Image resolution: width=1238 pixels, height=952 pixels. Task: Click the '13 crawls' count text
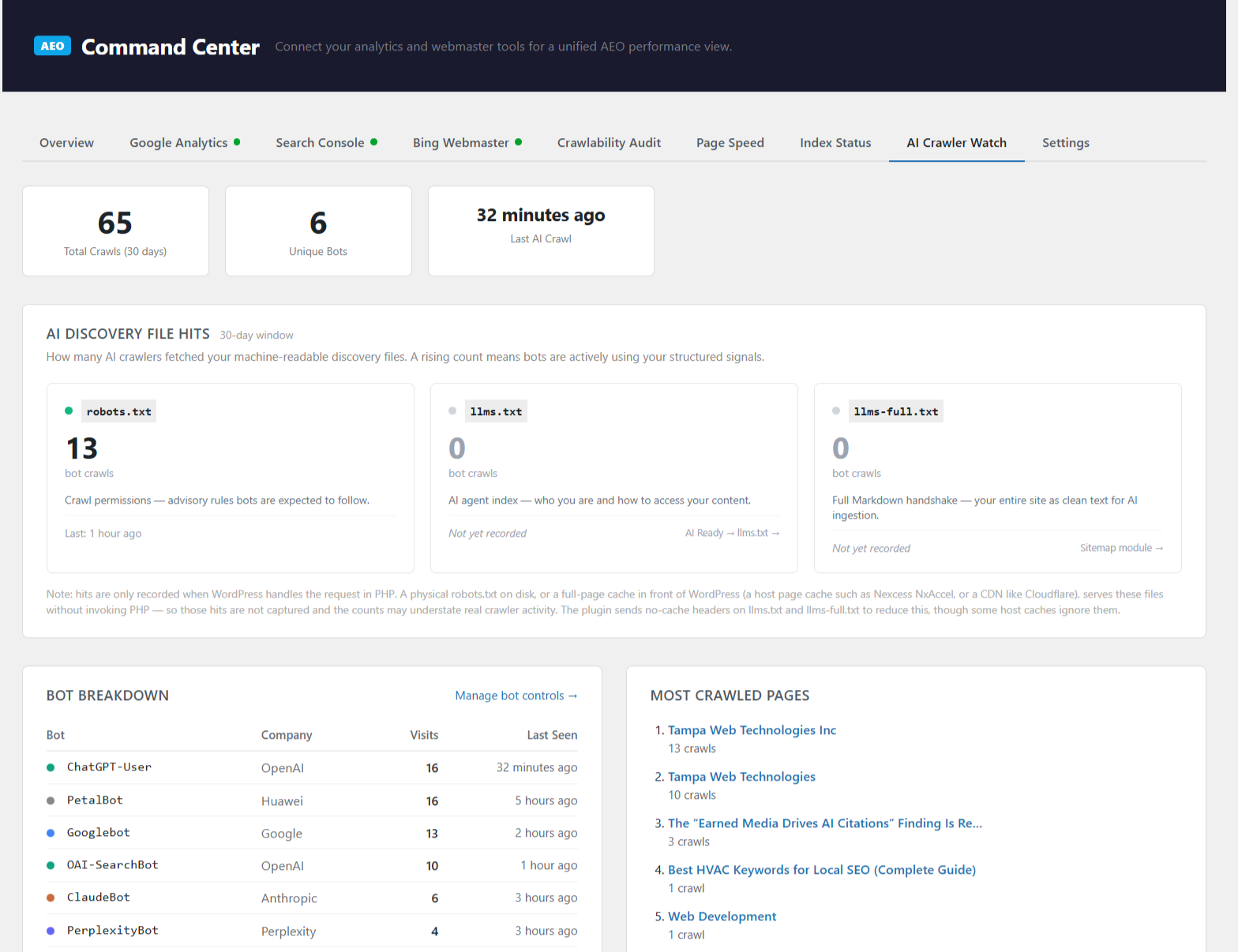click(692, 748)
